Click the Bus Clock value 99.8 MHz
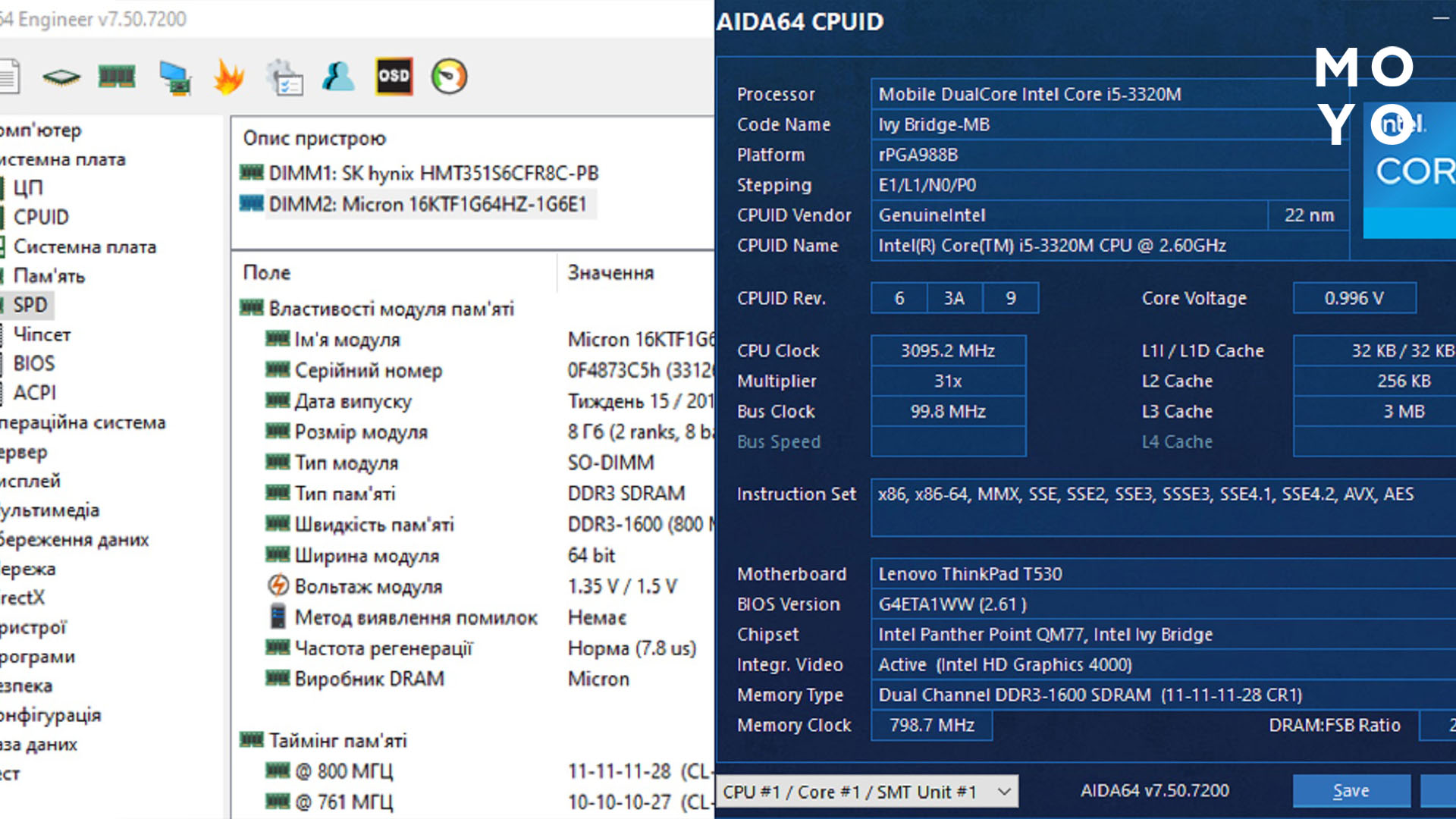This screenshot has height=819, width=1456. (948, 411)
